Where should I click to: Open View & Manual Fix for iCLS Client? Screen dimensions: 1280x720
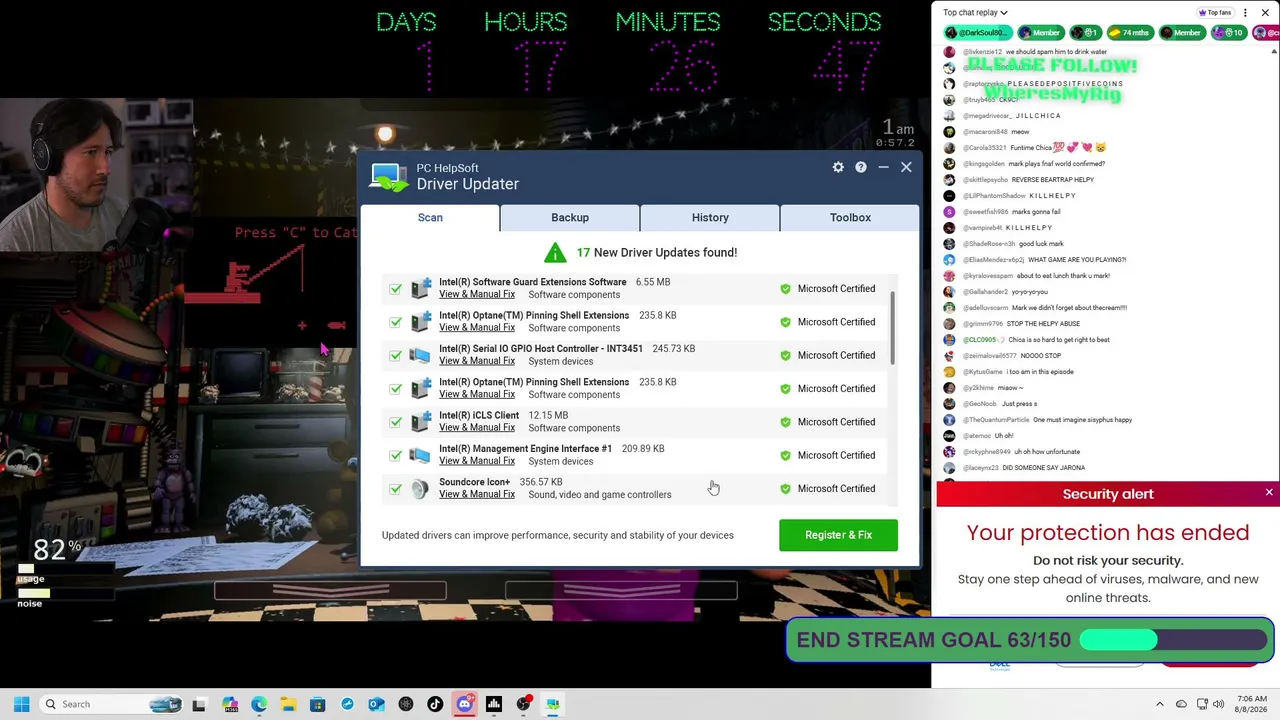pyautogui.click(x=477, y=428)
